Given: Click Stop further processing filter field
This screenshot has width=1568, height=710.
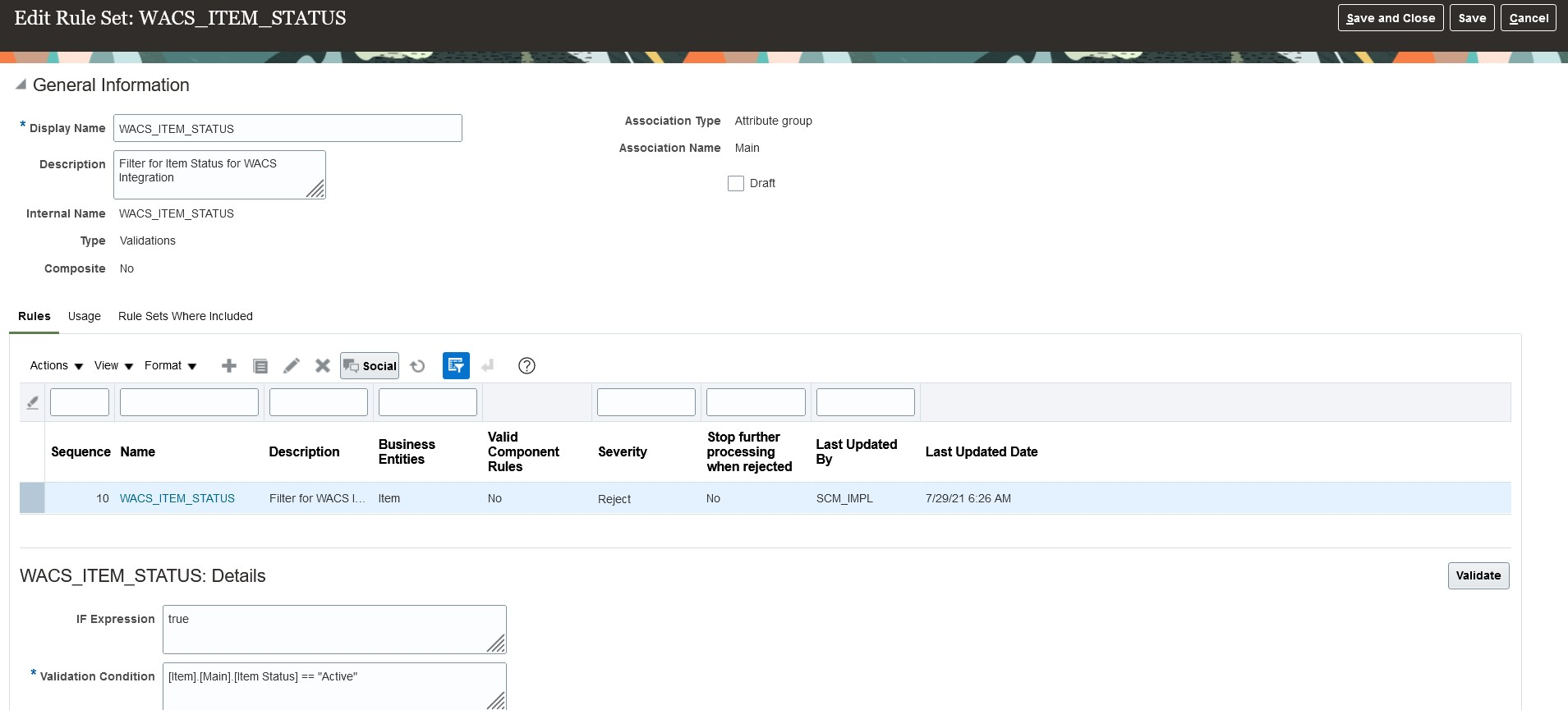Looking at the screenshot, I should (x=756, y=402).
